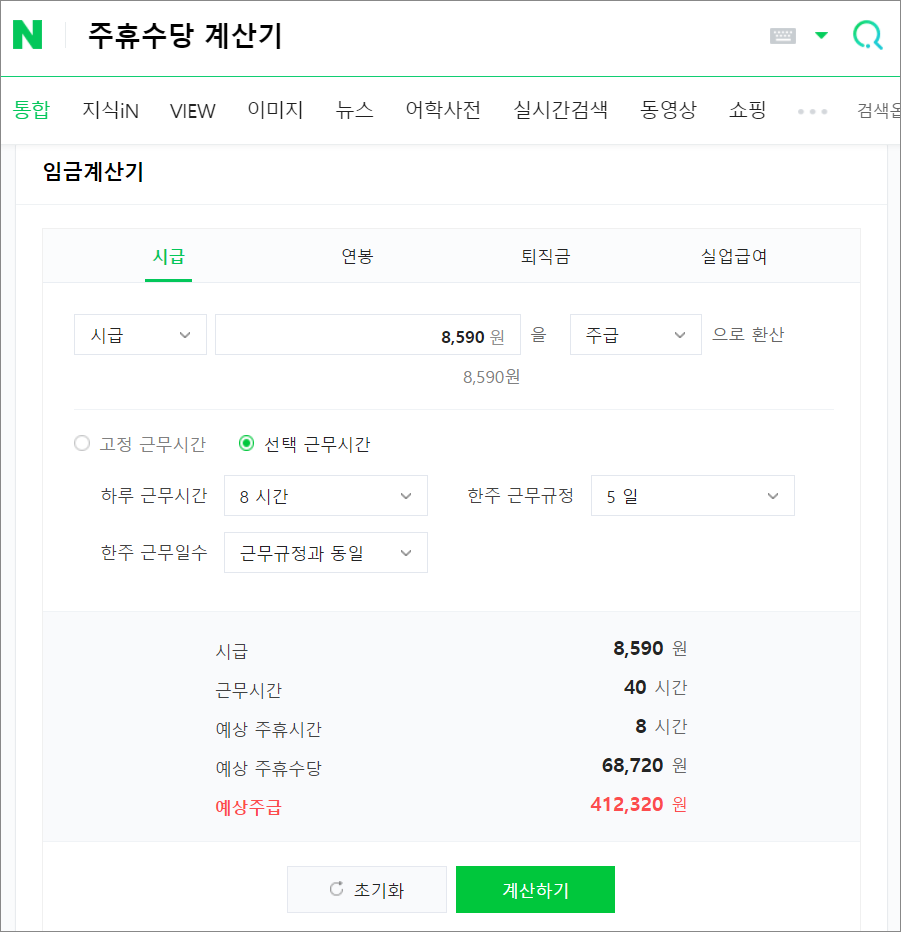Open the 시급 wage type dropdown
This screenshot has width=901, height=932.
click(139, 334)
